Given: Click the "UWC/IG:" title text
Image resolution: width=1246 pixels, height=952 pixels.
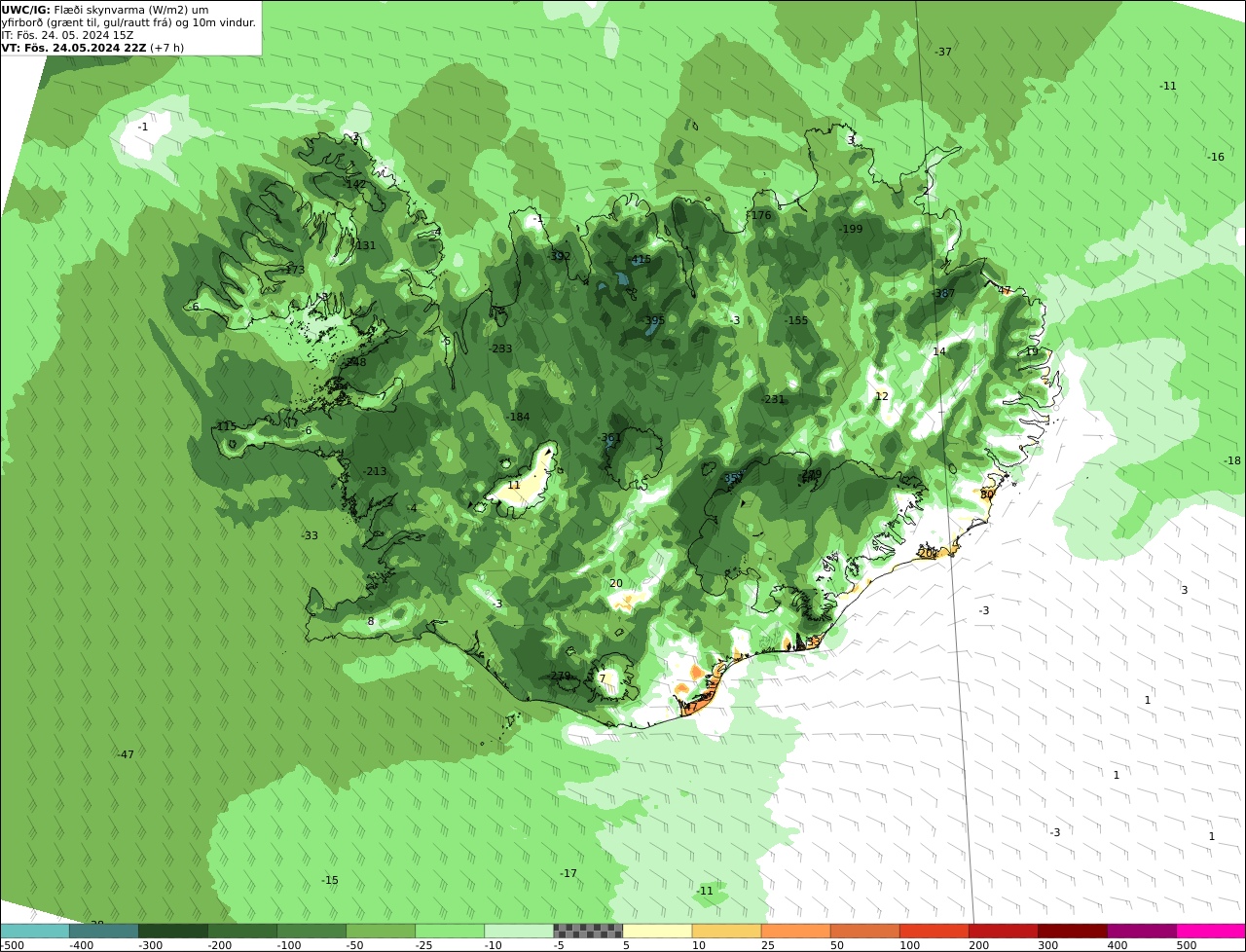Looking at the screenshot, I should 26,10.
